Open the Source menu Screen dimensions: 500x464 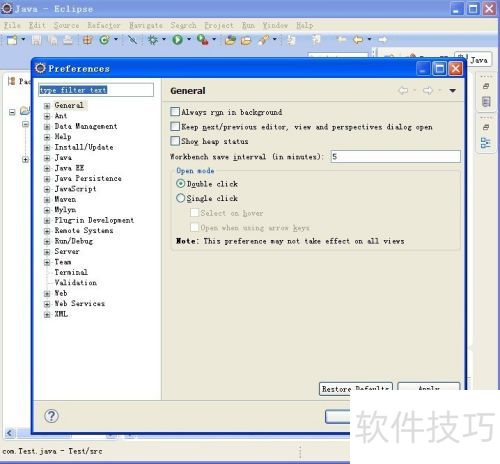click(x=66, y=25)
